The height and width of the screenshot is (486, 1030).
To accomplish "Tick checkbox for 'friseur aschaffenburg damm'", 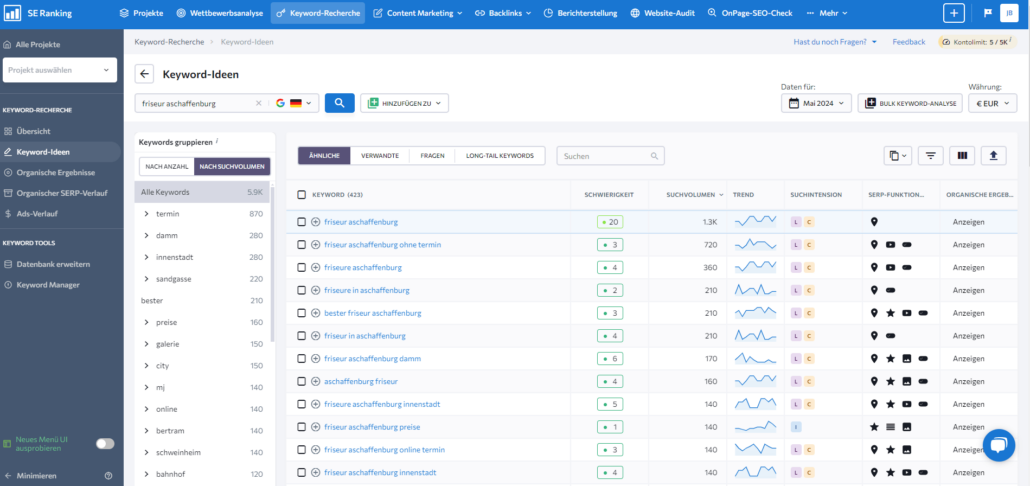I will [x=302, y=359].
